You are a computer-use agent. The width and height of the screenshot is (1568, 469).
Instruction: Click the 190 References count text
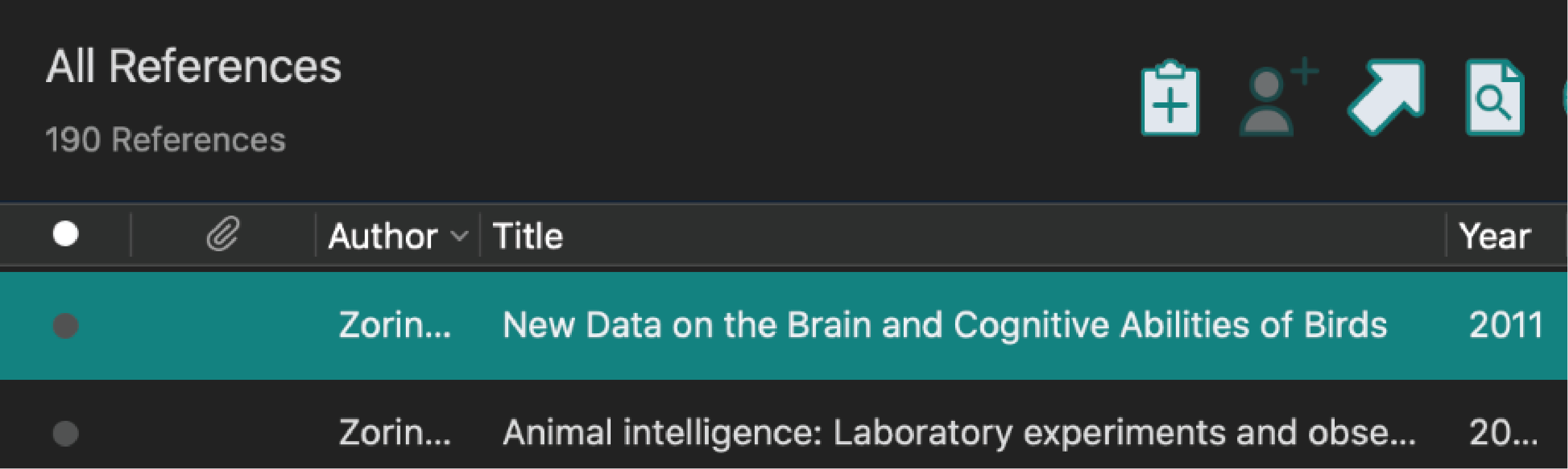coord(165,140)
